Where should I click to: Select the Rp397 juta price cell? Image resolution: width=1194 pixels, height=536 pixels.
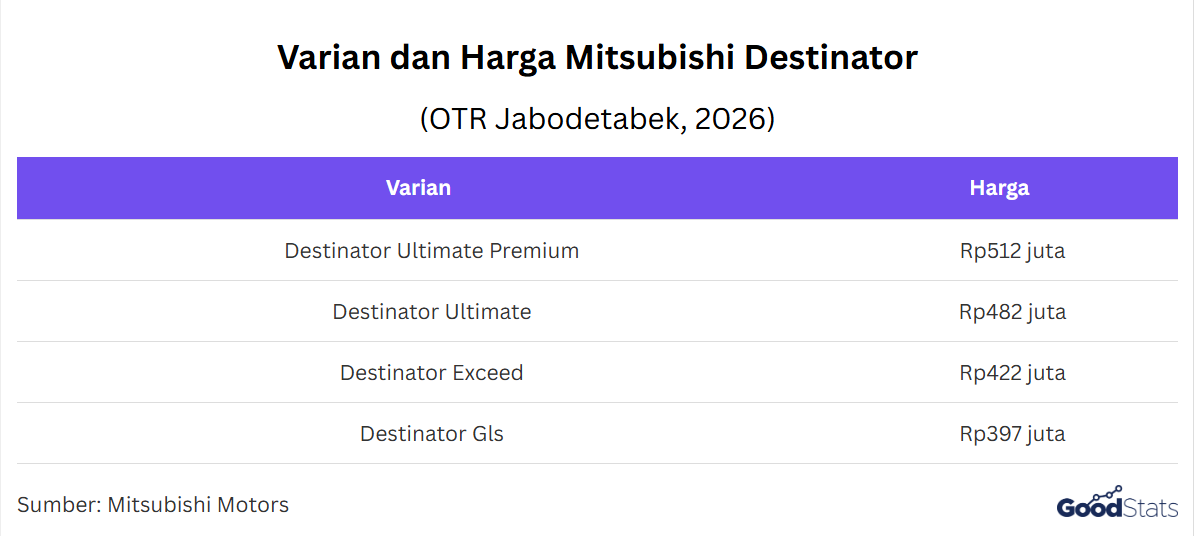pyautogui.click(x=1012, y=434)
